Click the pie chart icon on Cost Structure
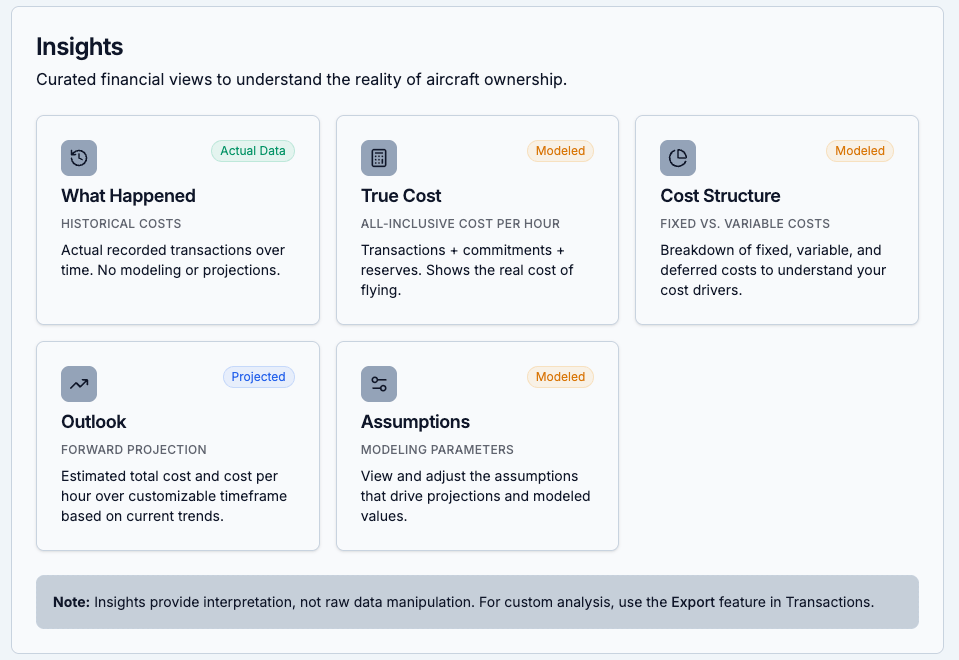Screen dimensions: 959x660 click(678, 158)
